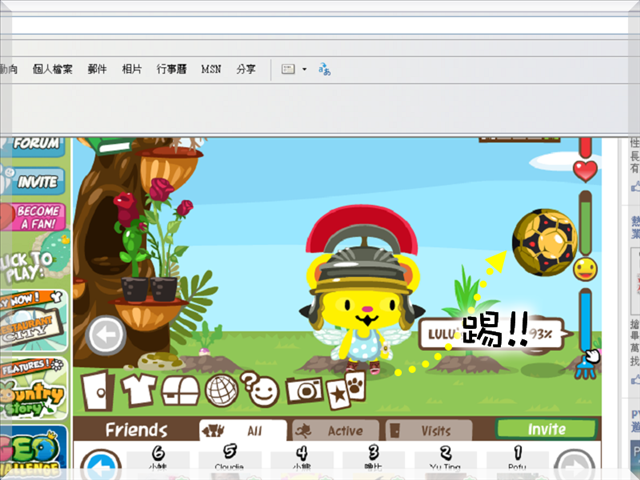
Task: Open the help smiley question icon
Action: [260, 389]
